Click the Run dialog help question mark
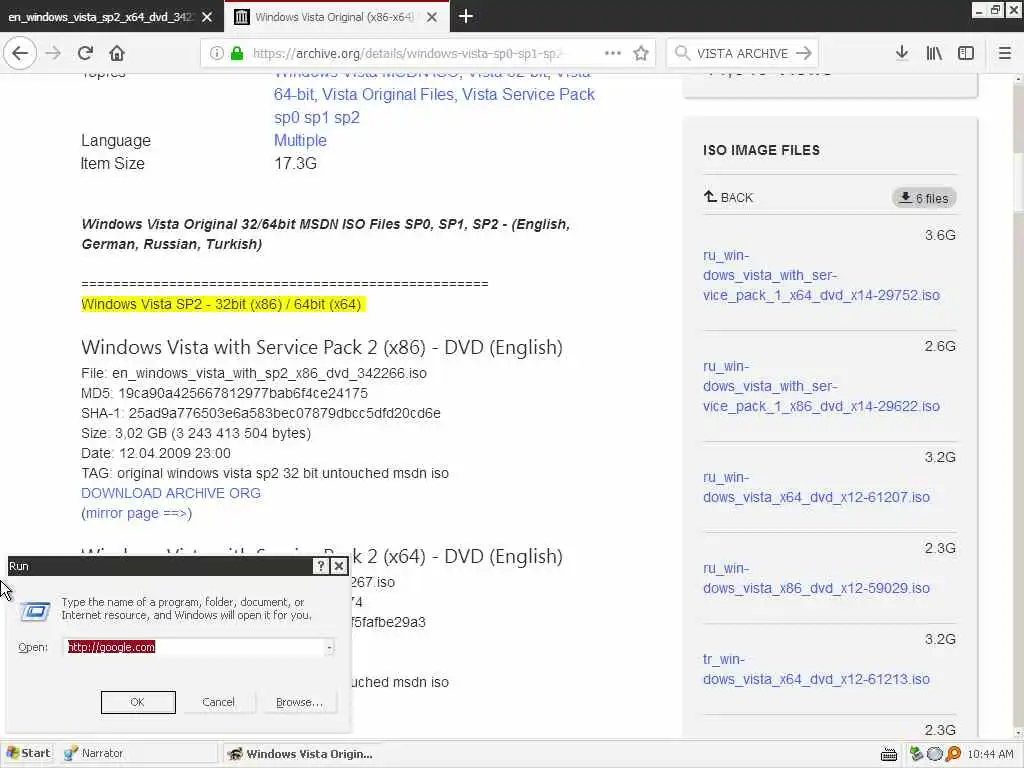 [321, 566]
